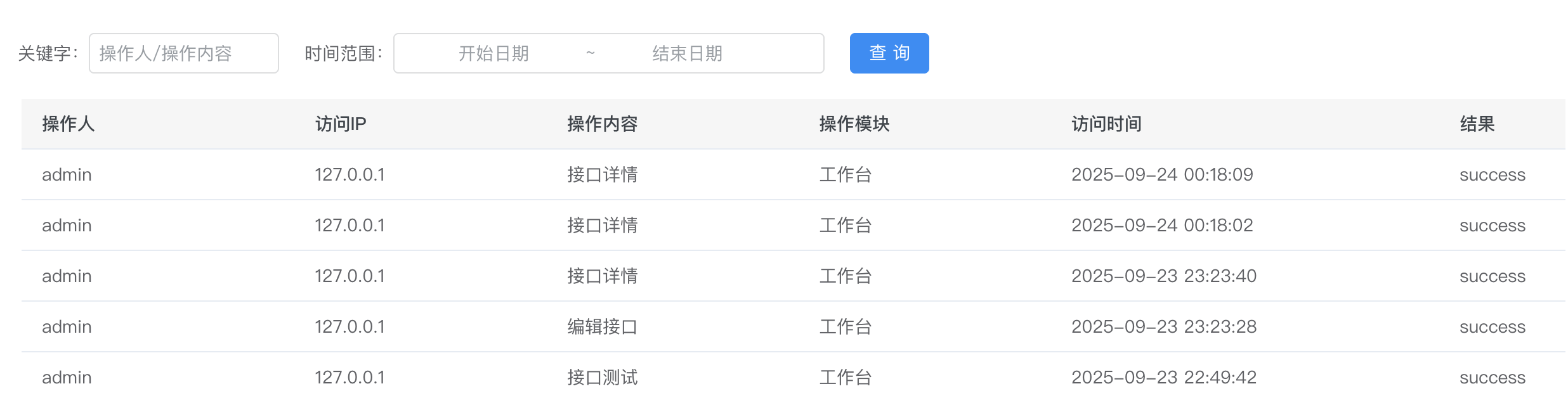This screenshot has height=398, width=1568.
Task: Click 127.0.0.1 in the 接口测试 row
Action: [x=350, y=377]
